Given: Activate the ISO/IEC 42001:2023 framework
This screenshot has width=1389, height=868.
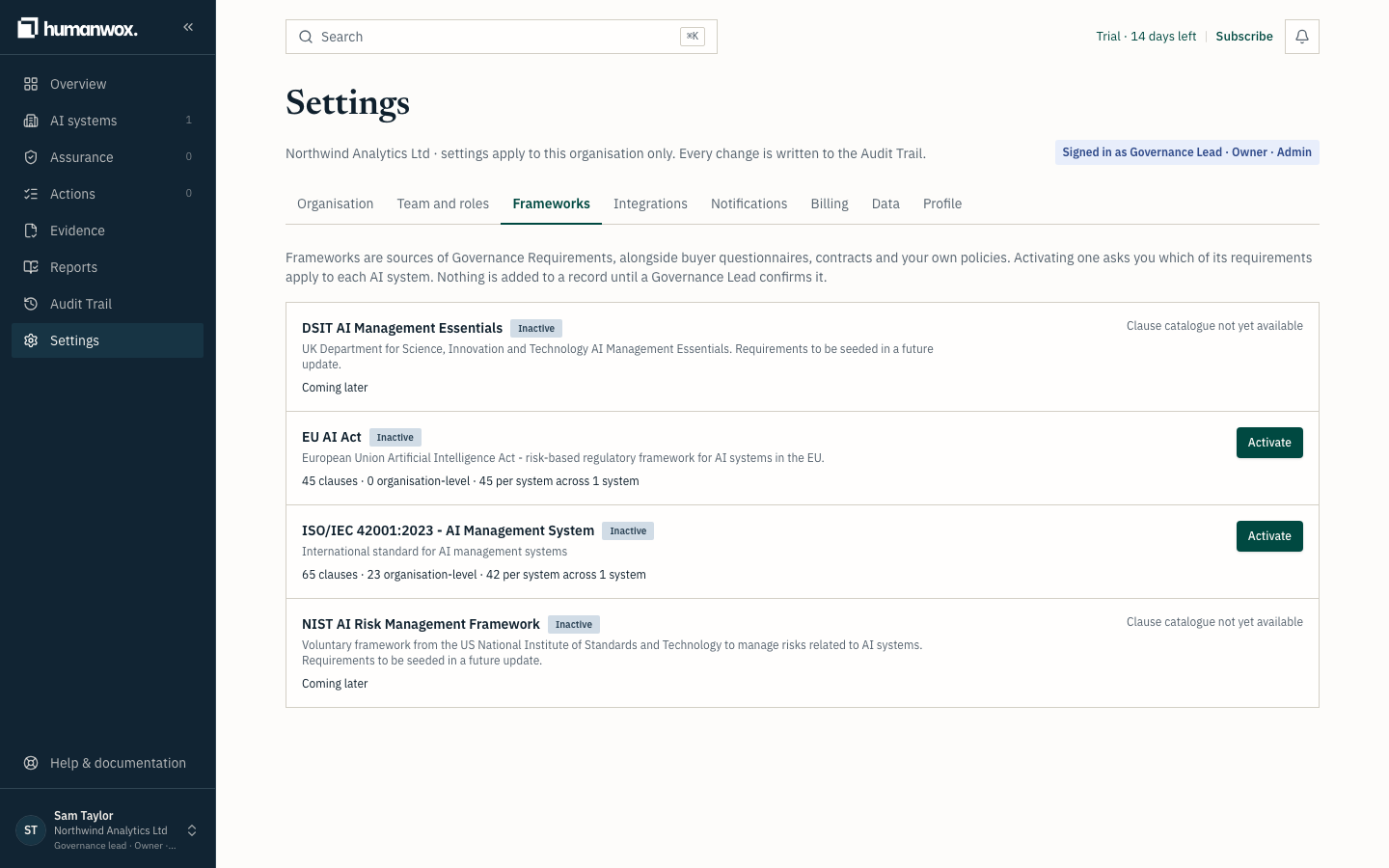Looking at the screenshot, I should click(x=1269, y=536).
